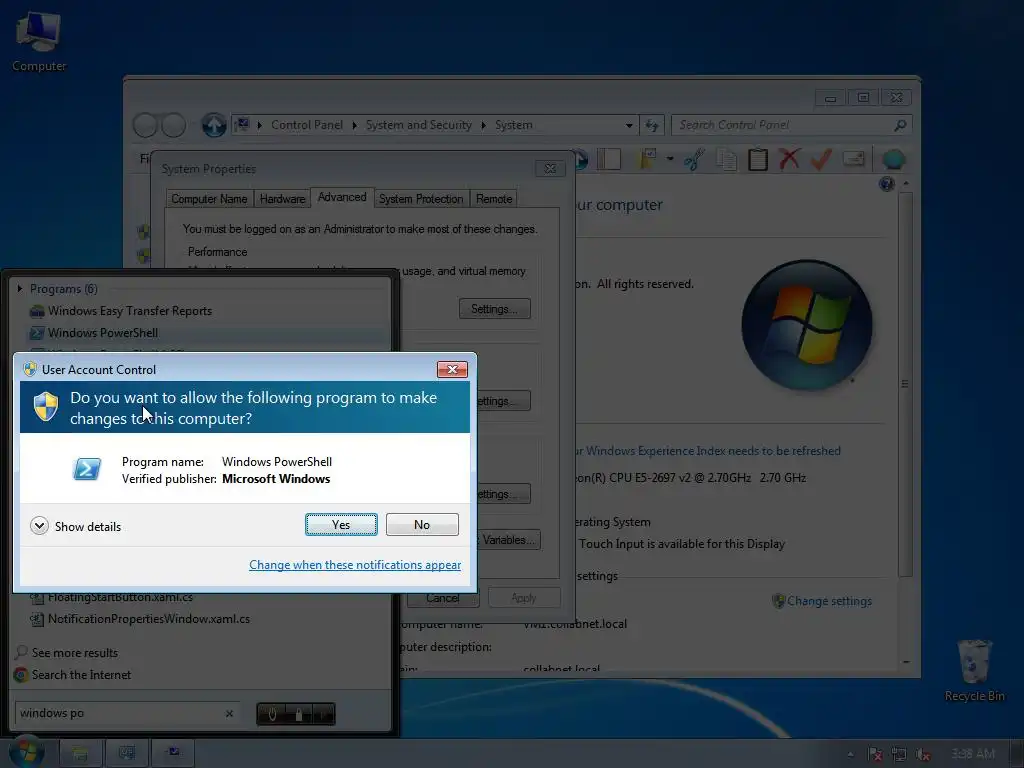Click Change settings link in System window
The height and width of the screenshot is (768, 1024).
(x=829, y=601)
